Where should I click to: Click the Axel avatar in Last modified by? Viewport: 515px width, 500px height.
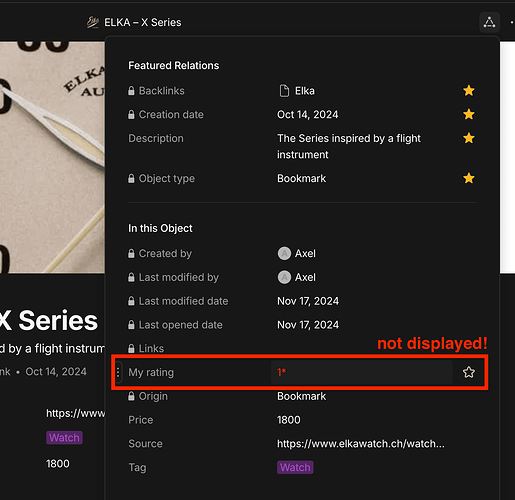(x=284, y=277)
